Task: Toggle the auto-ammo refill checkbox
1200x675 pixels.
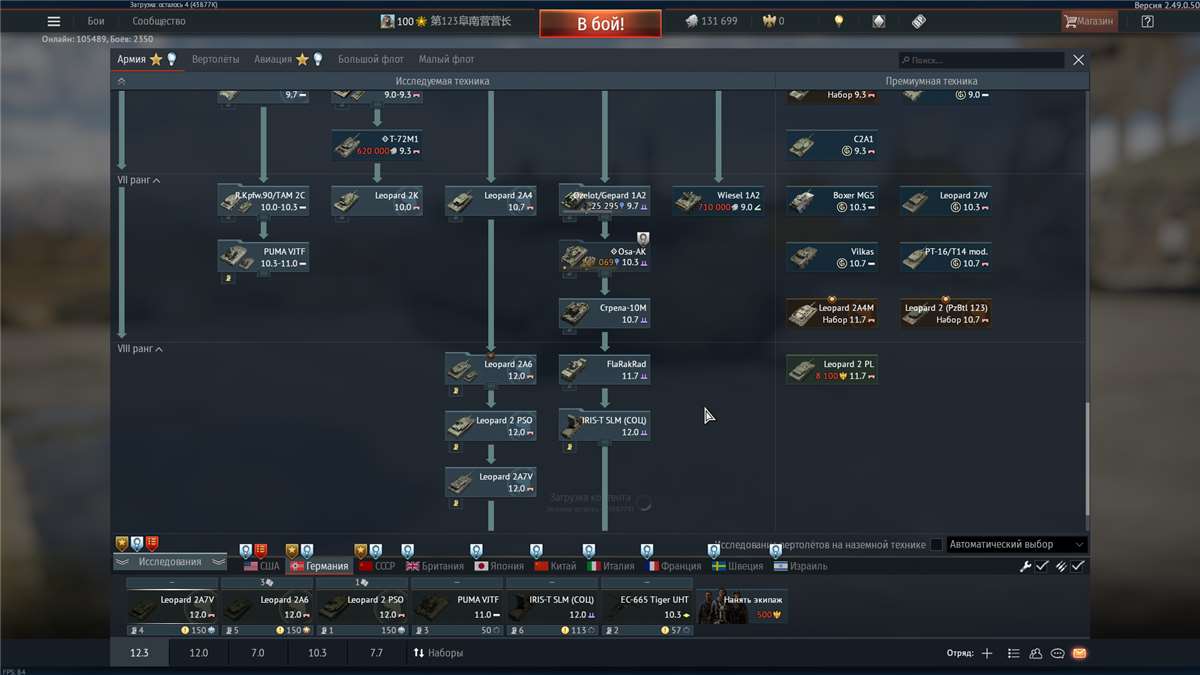Action: coord(1077,566)
